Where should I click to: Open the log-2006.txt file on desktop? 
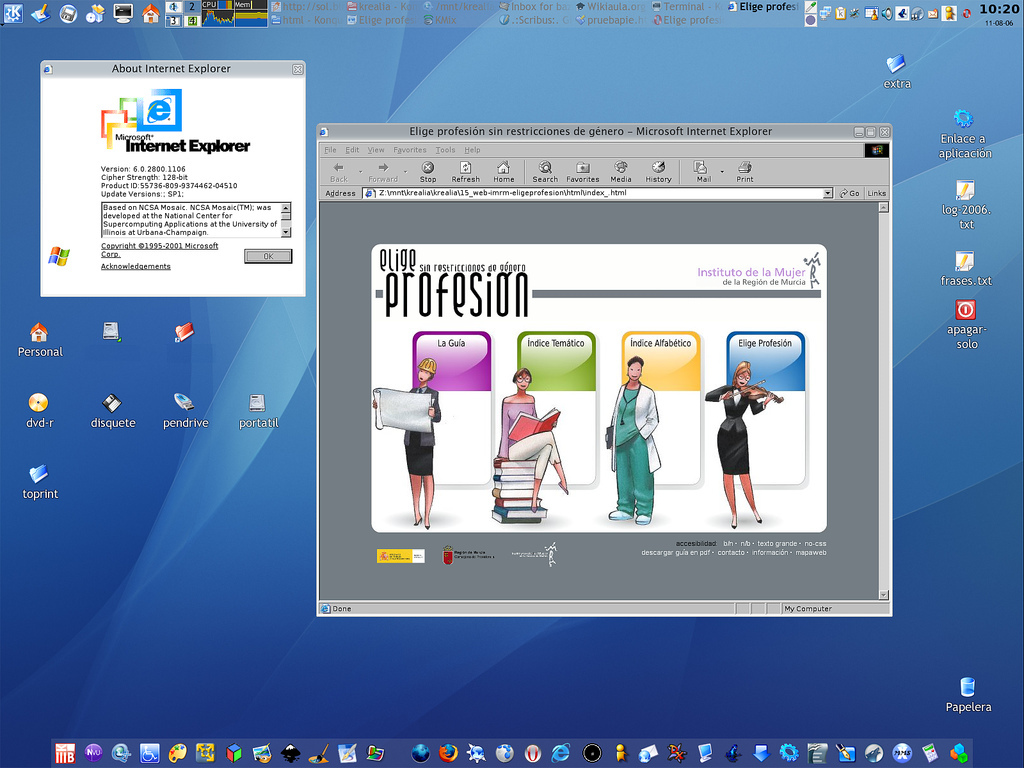pyautogui.click(x=966, y=205)
